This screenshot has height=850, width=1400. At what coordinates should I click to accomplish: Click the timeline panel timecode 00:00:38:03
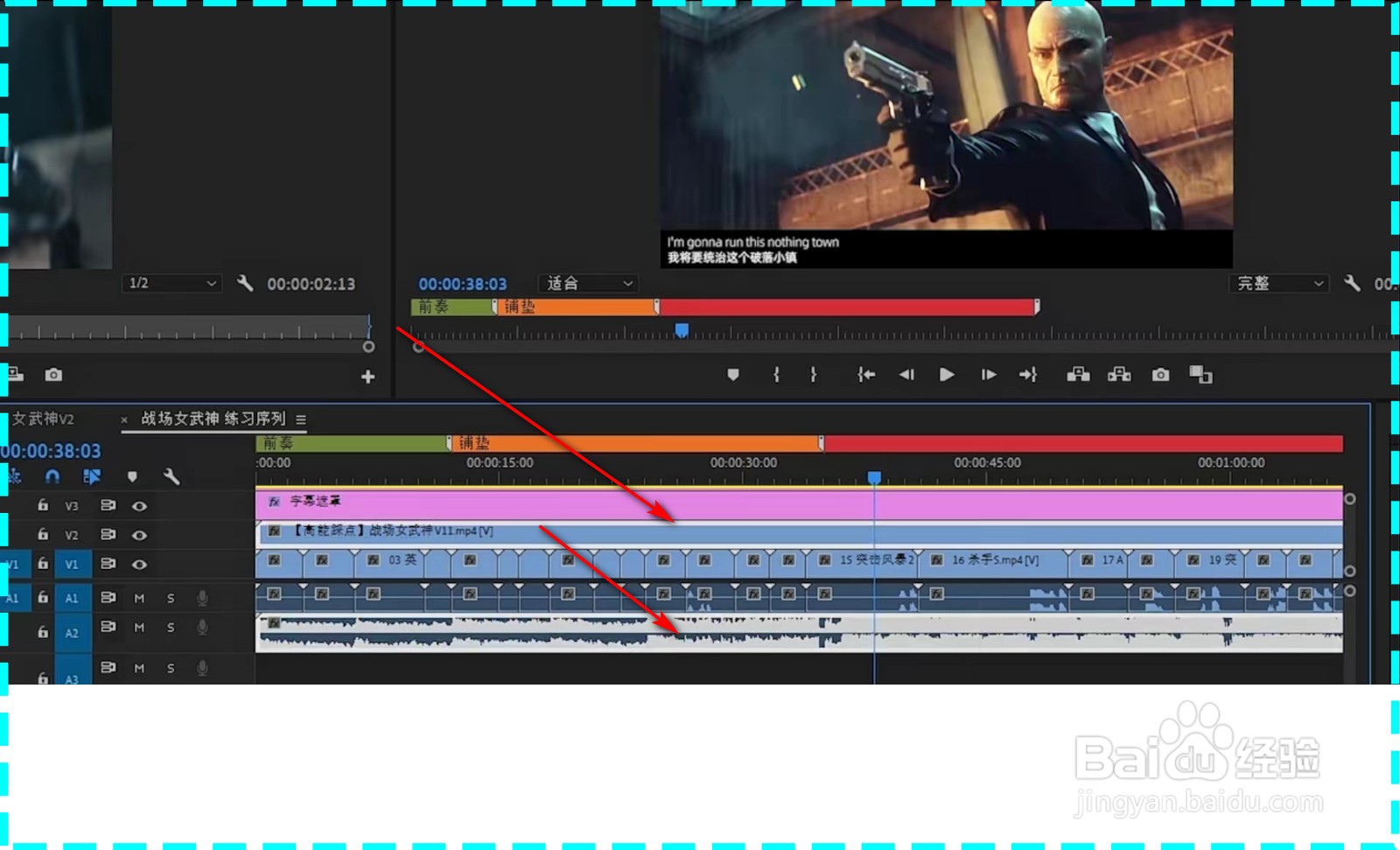[51, 451]
